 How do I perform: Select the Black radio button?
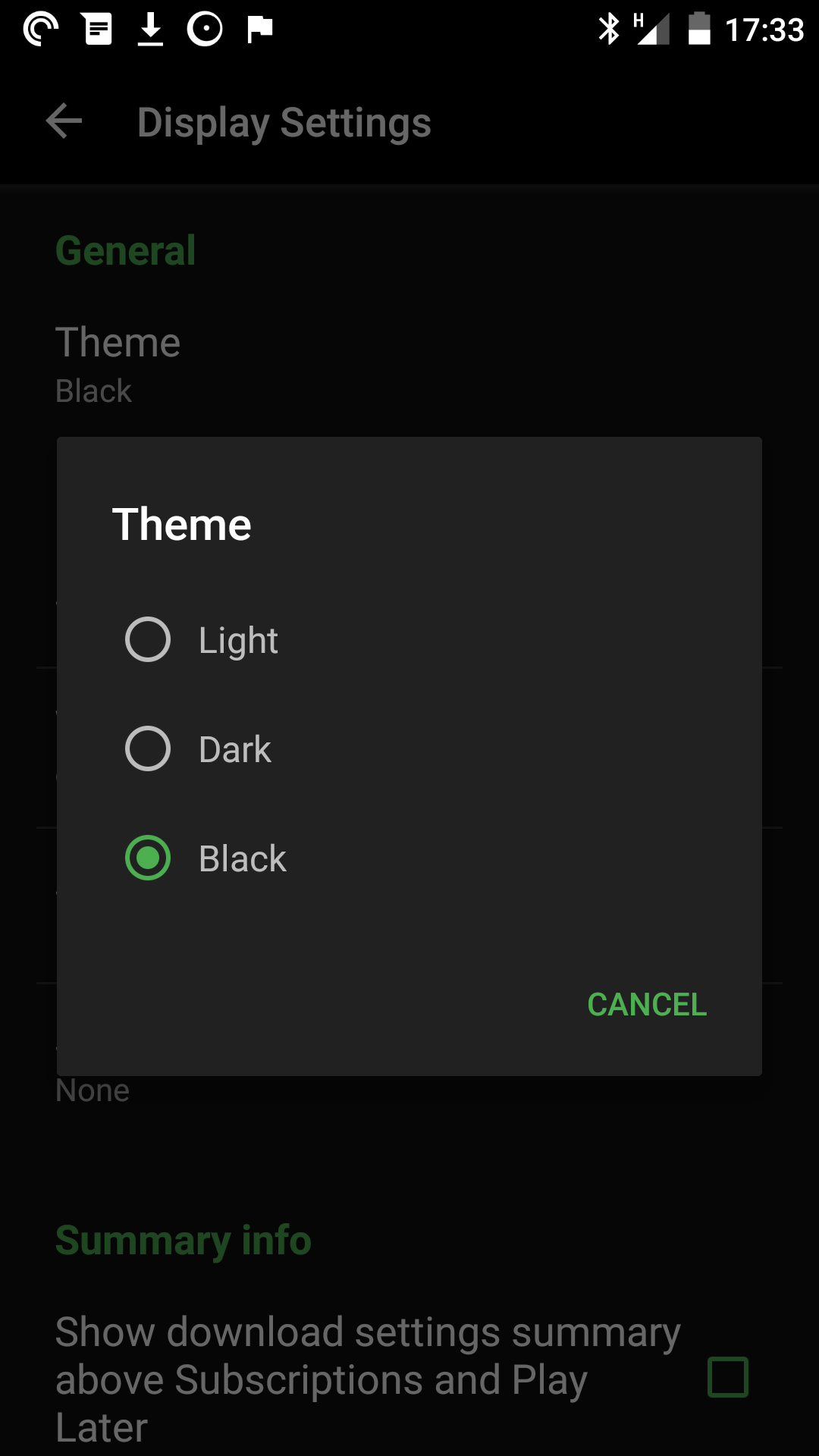pyautogui.click(x=148, y=858)
